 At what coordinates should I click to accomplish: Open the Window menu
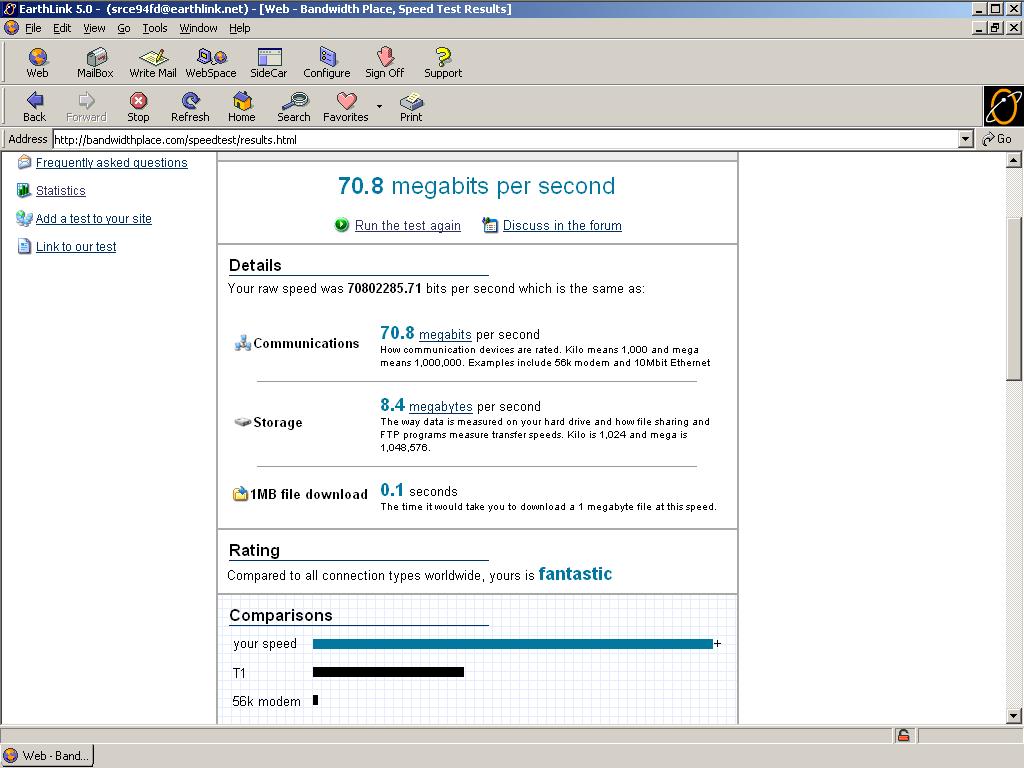click(198, 28)
